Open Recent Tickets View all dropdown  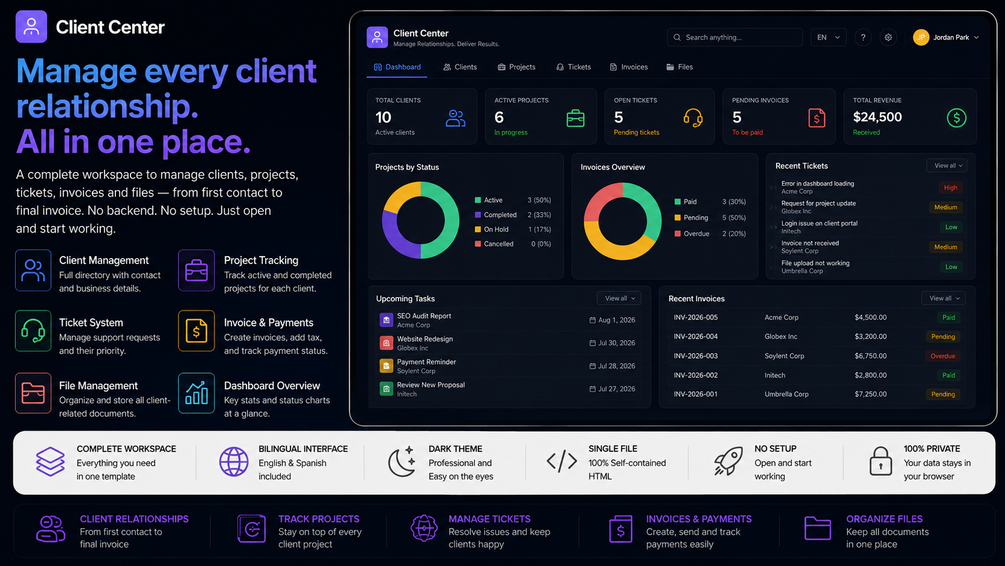coord(947,166)
